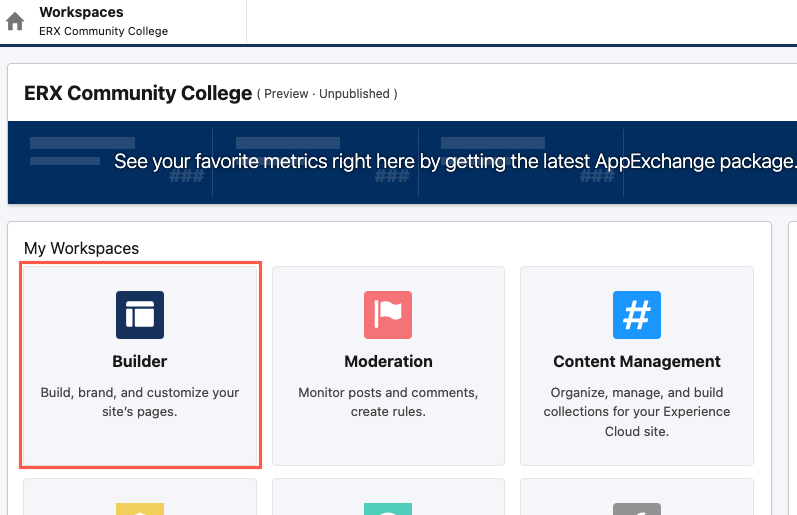Click the My Workspaces section heading

tap(81, 248)
